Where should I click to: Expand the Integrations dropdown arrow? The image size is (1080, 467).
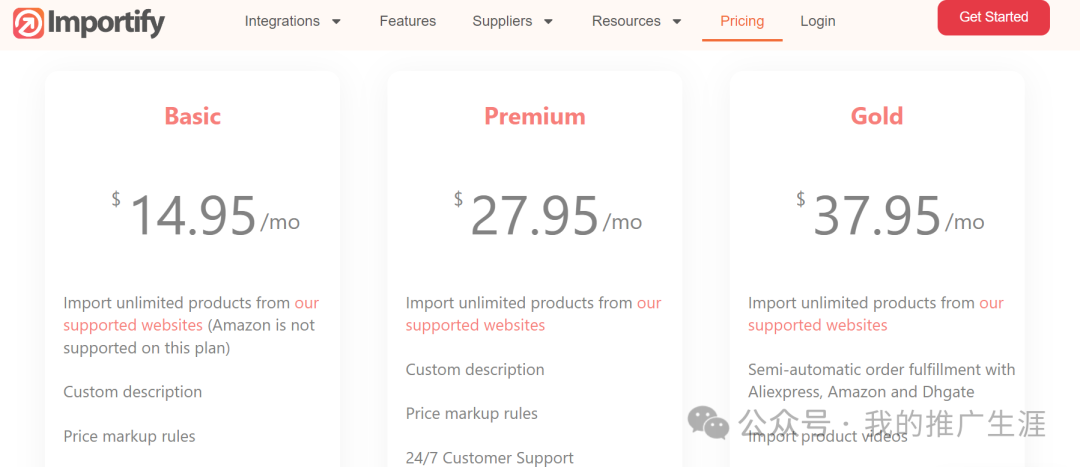pos(336,22)
